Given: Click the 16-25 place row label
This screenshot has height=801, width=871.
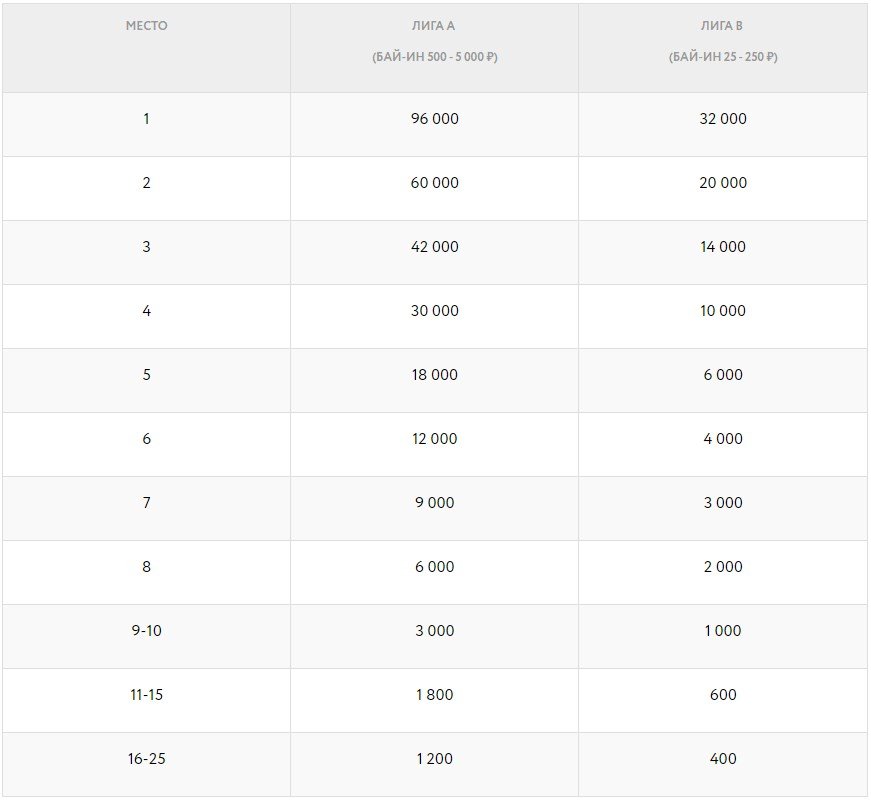Looking at the screenshot, I should [146, 759].
